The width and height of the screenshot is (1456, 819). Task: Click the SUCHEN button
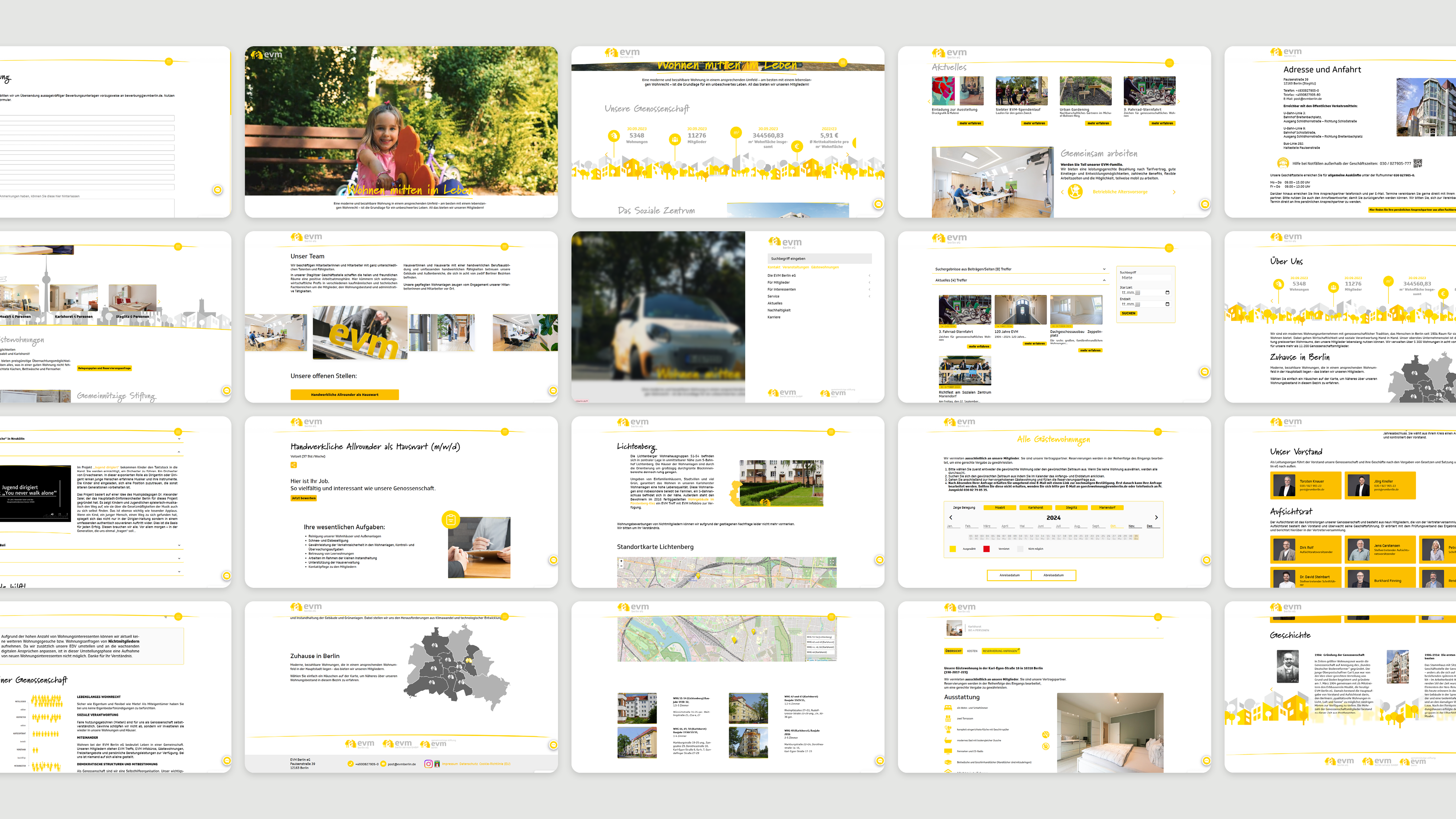[x=1128, y=313]
